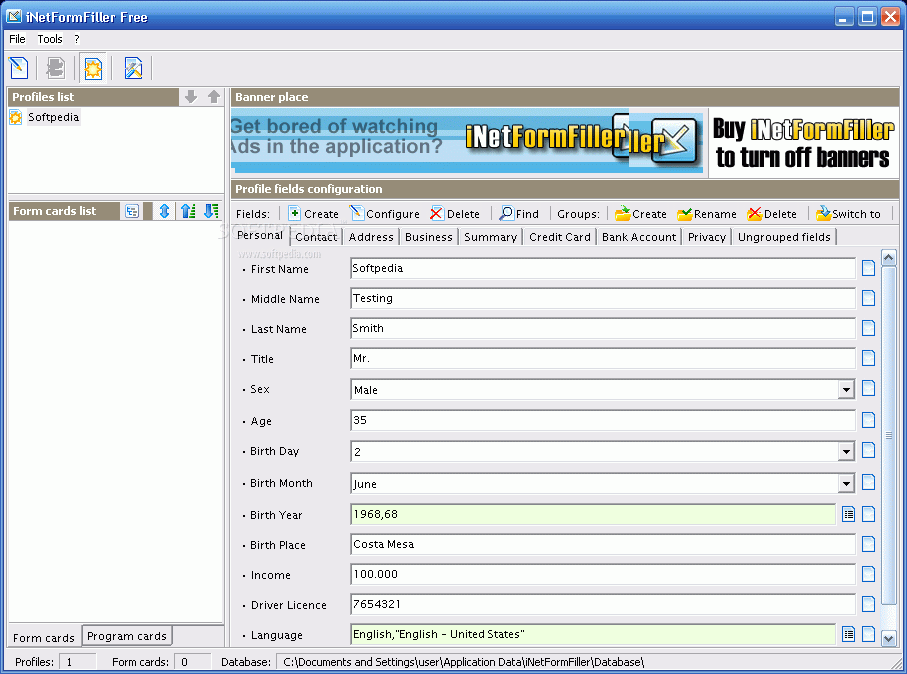Click the page icon beside Birth Year
The width and height of the screenshot is (907, 674).
coord(868,514)
